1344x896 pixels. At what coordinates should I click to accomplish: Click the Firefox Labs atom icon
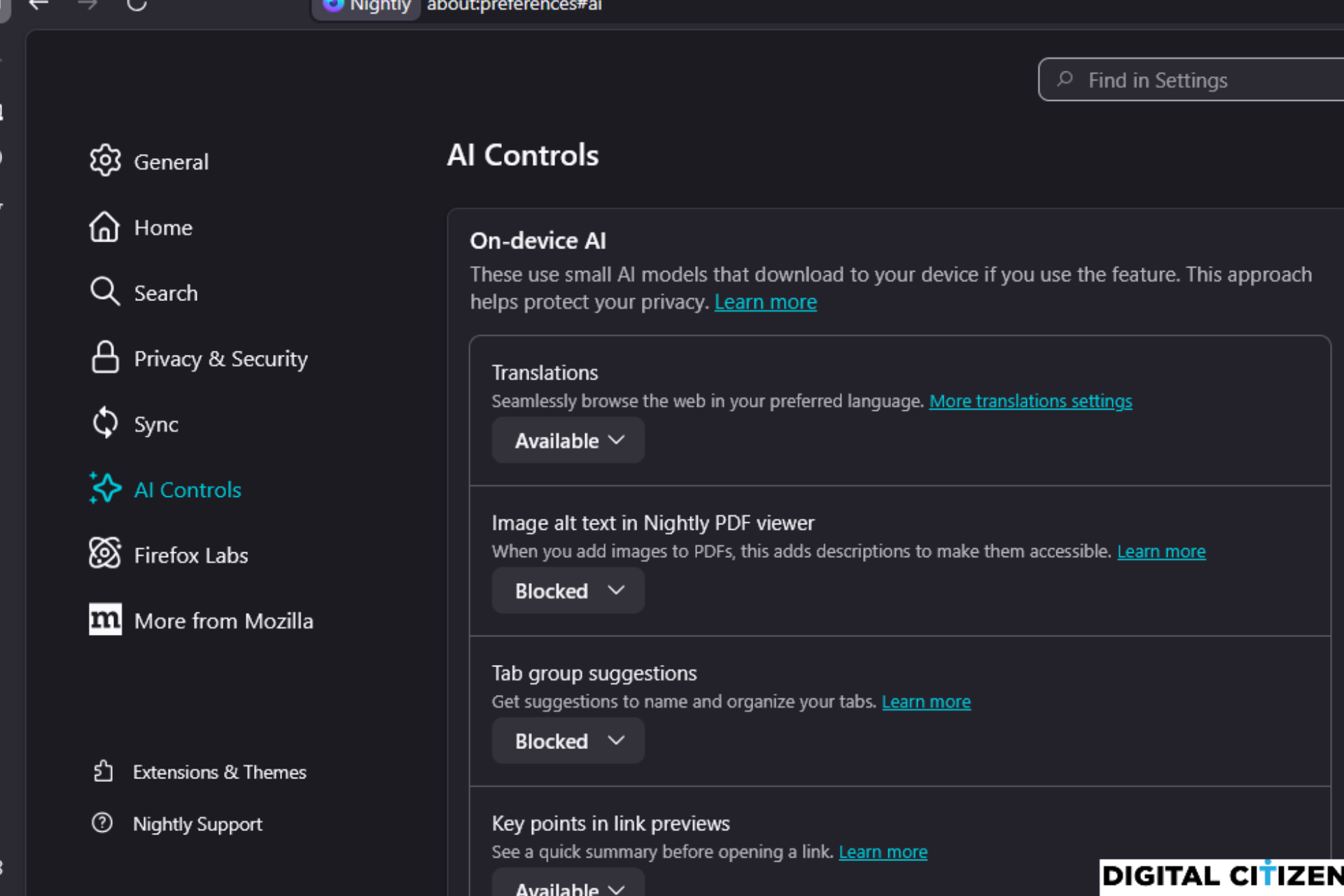(105, 554)
